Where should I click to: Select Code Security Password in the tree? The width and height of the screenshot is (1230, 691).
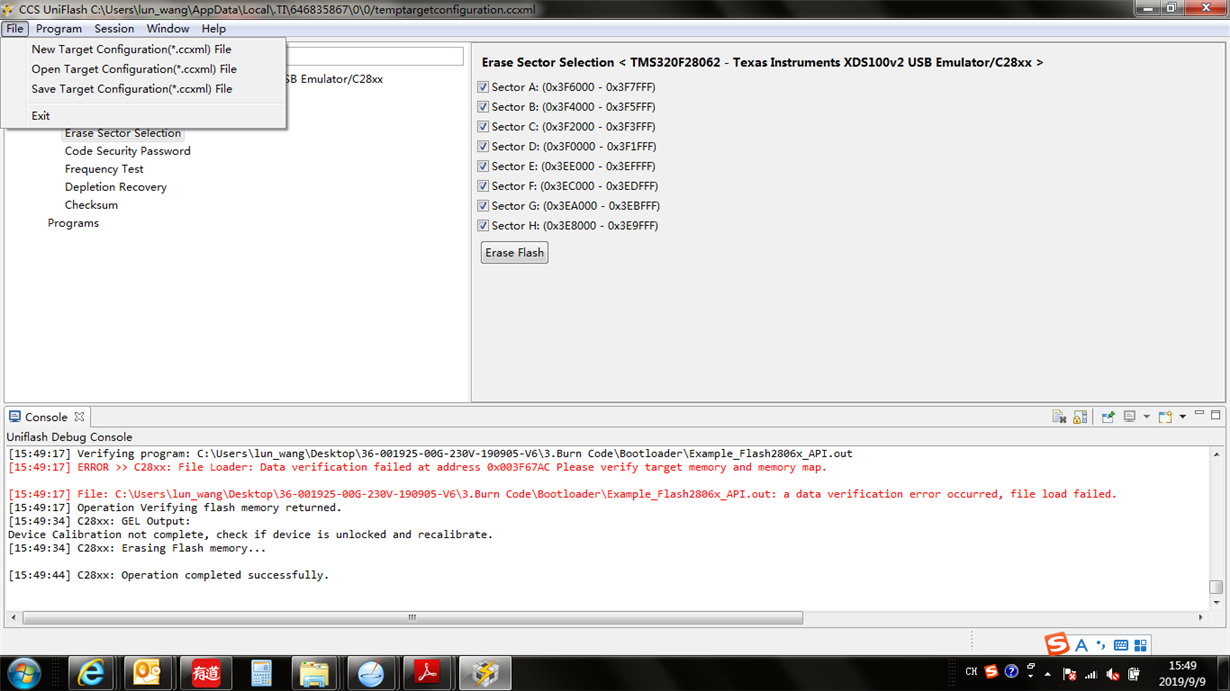click(x=127, y=151)
